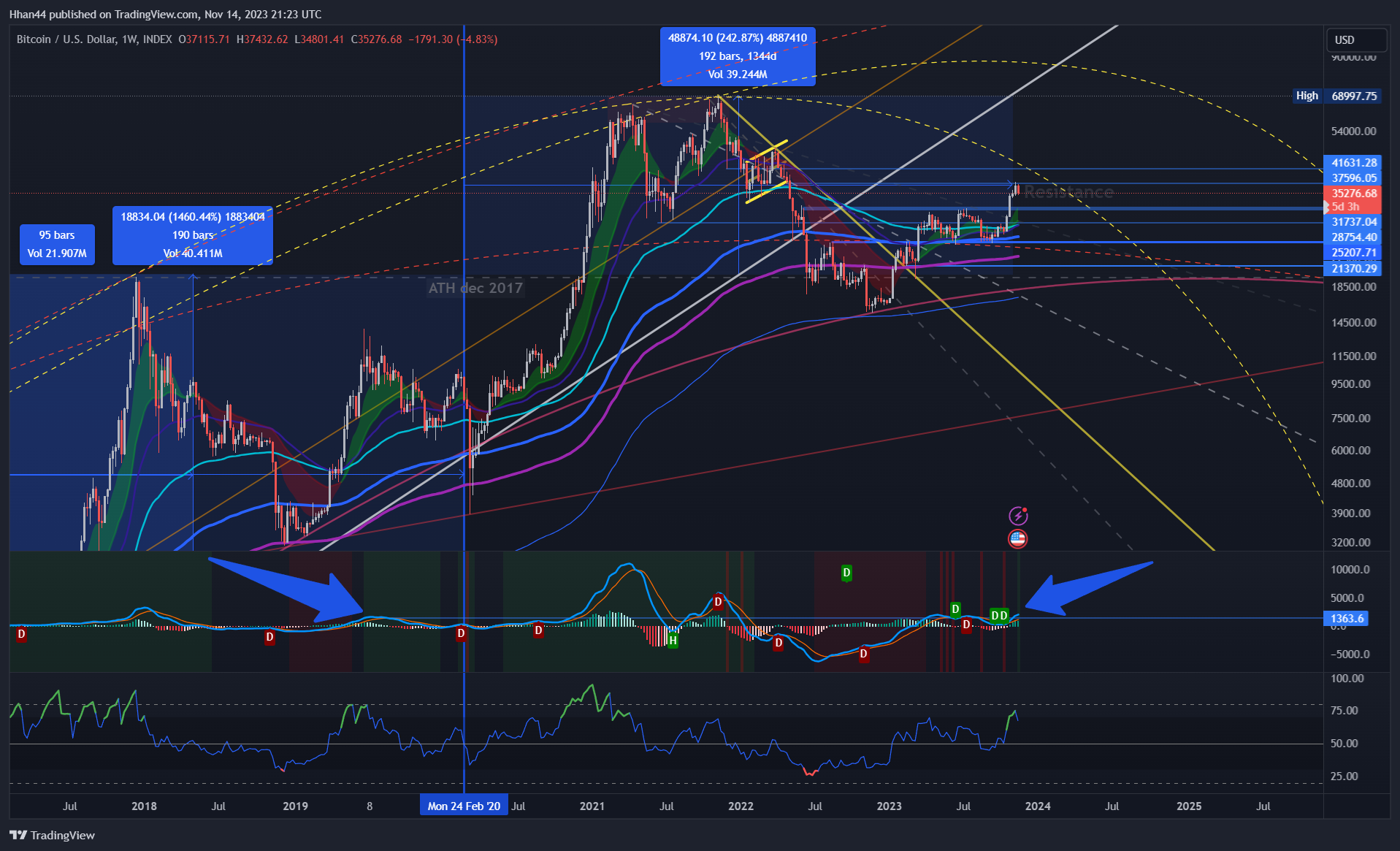This screenshot has height=851, width=1400.
Task: Click the change value -1791.30 (-4.83%)
Action: (x=453, y=39)
